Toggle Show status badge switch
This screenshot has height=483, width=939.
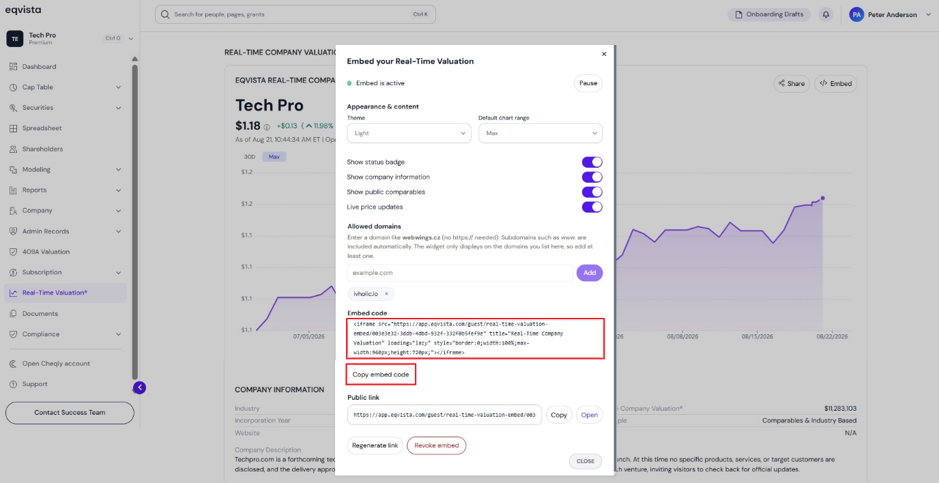592,162
